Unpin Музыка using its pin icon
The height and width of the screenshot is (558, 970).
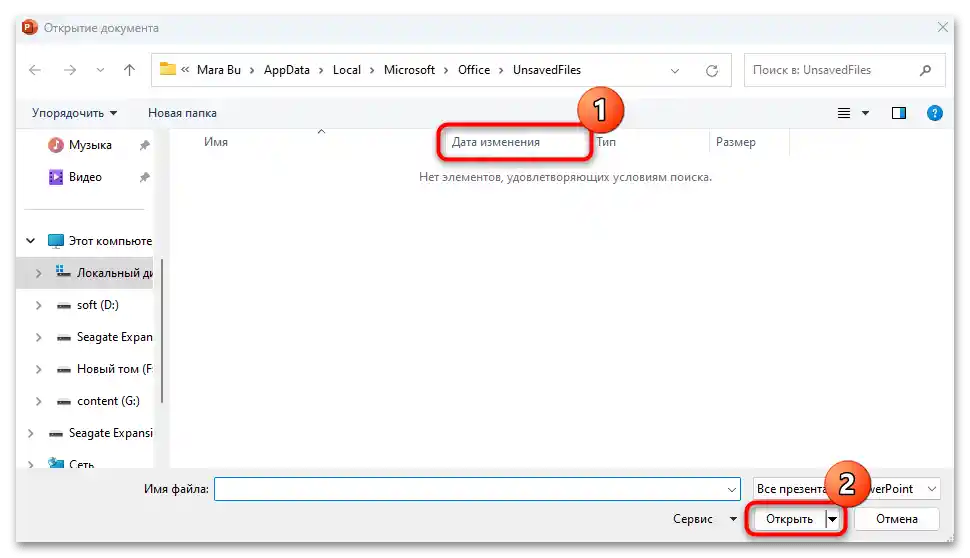pyautogui.click(x=145, y=145)
